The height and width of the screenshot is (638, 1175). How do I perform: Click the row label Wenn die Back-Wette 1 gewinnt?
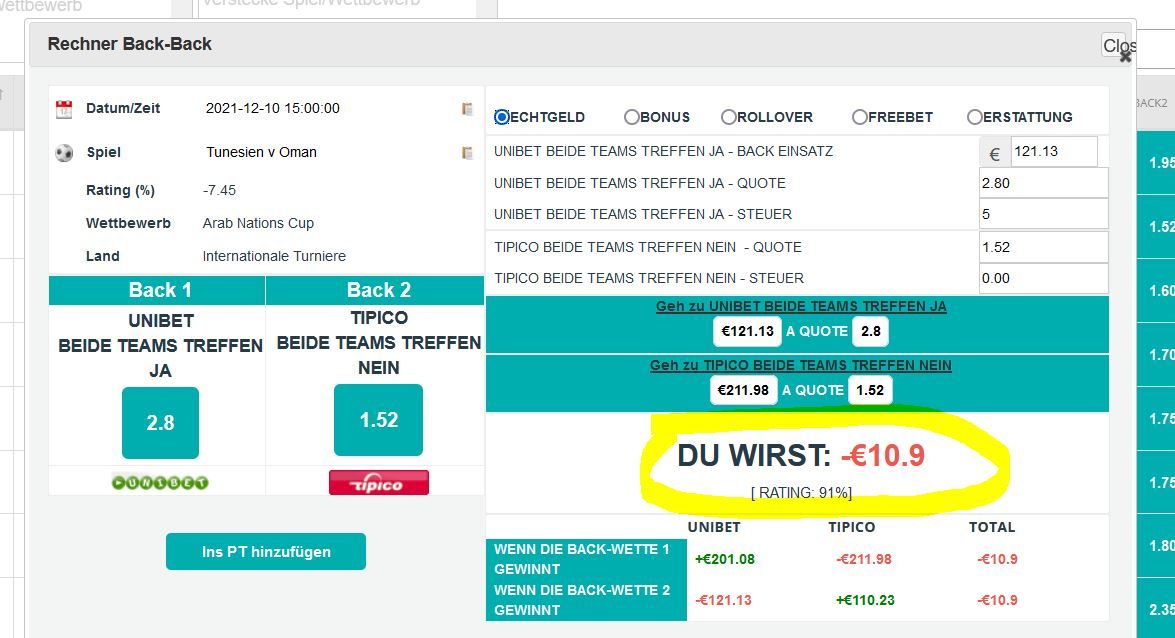click(x=586, y=559)
